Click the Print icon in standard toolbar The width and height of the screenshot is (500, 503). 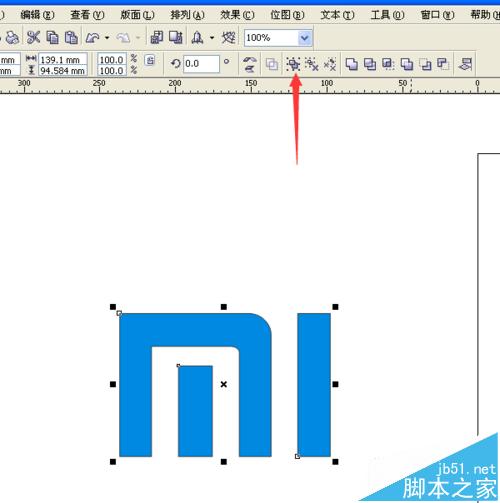point(12,38)
